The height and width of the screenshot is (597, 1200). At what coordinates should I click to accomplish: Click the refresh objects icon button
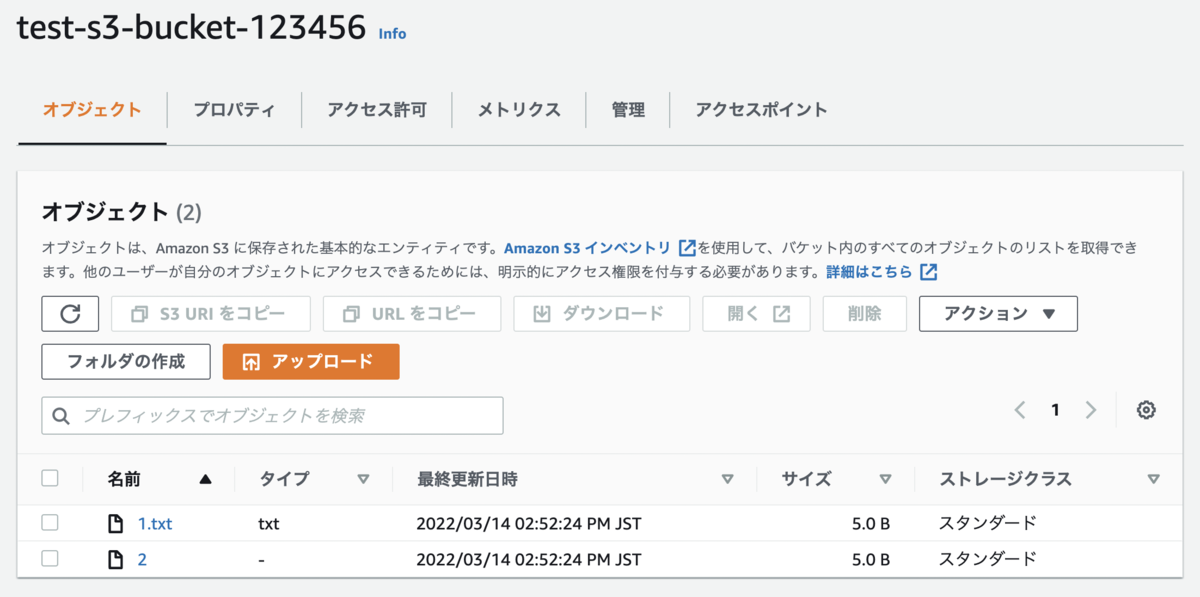[x=70, y=313]
